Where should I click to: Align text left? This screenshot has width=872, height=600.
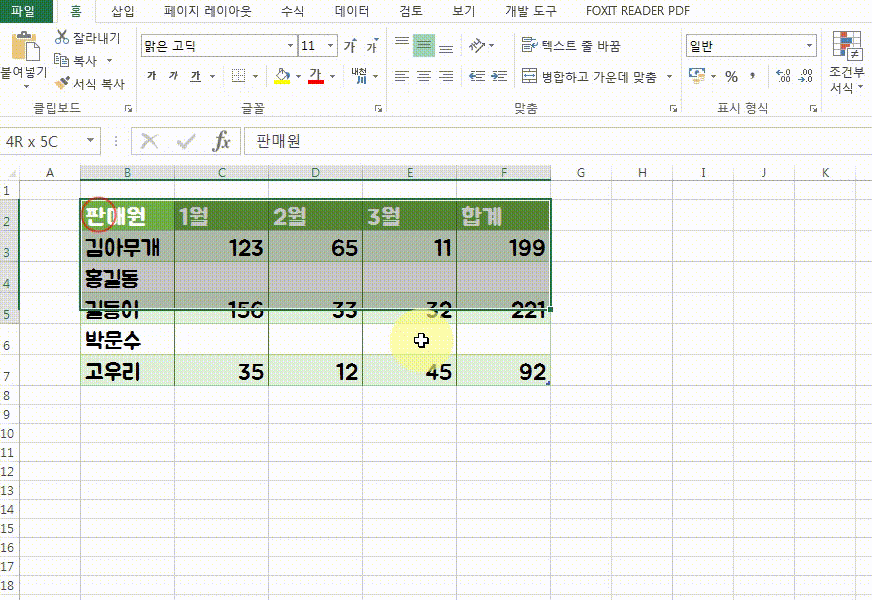tap(402, 76)
